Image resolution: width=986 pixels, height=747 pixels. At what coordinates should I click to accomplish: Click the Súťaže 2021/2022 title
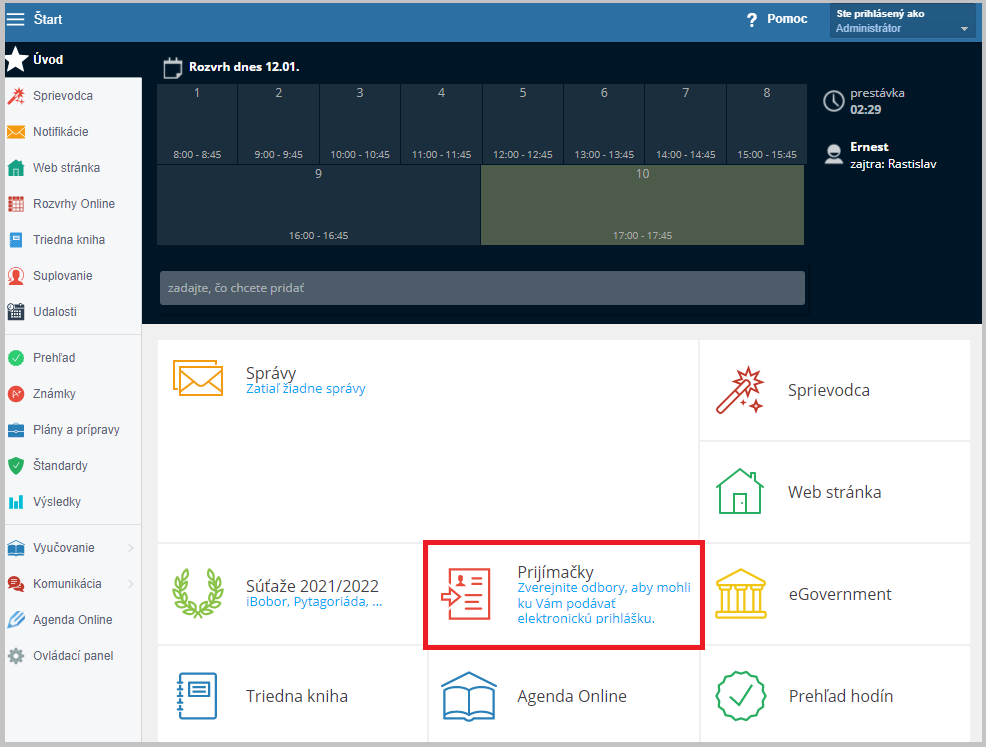(312, 586)
